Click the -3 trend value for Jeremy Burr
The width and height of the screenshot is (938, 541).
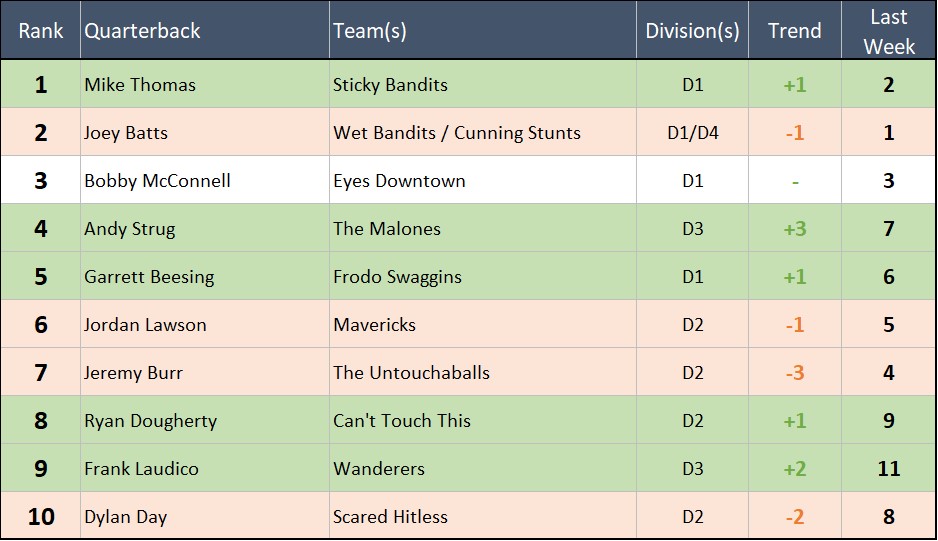click(795, 373)
